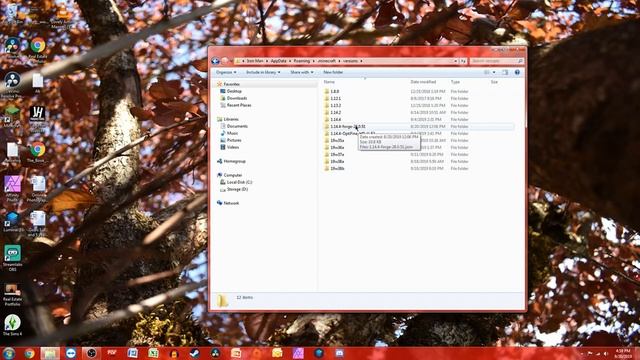Viewport: 640px width, 360px height.
Task: Select Favorites in the navigation pane
Action: tap(231, 84)
